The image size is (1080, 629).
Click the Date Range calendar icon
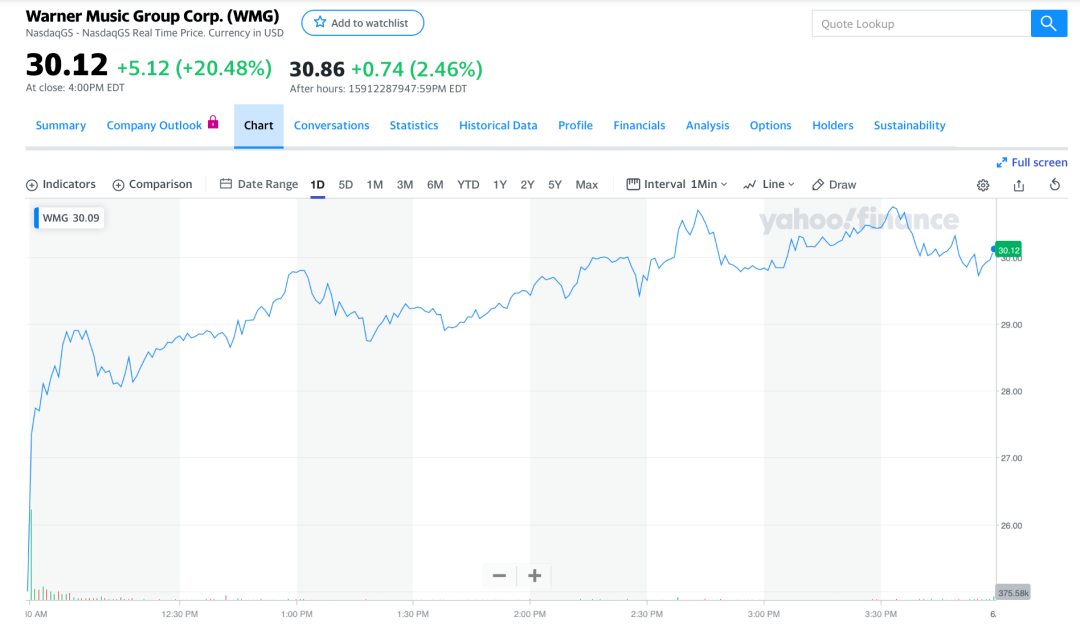(x=225, y=184)
